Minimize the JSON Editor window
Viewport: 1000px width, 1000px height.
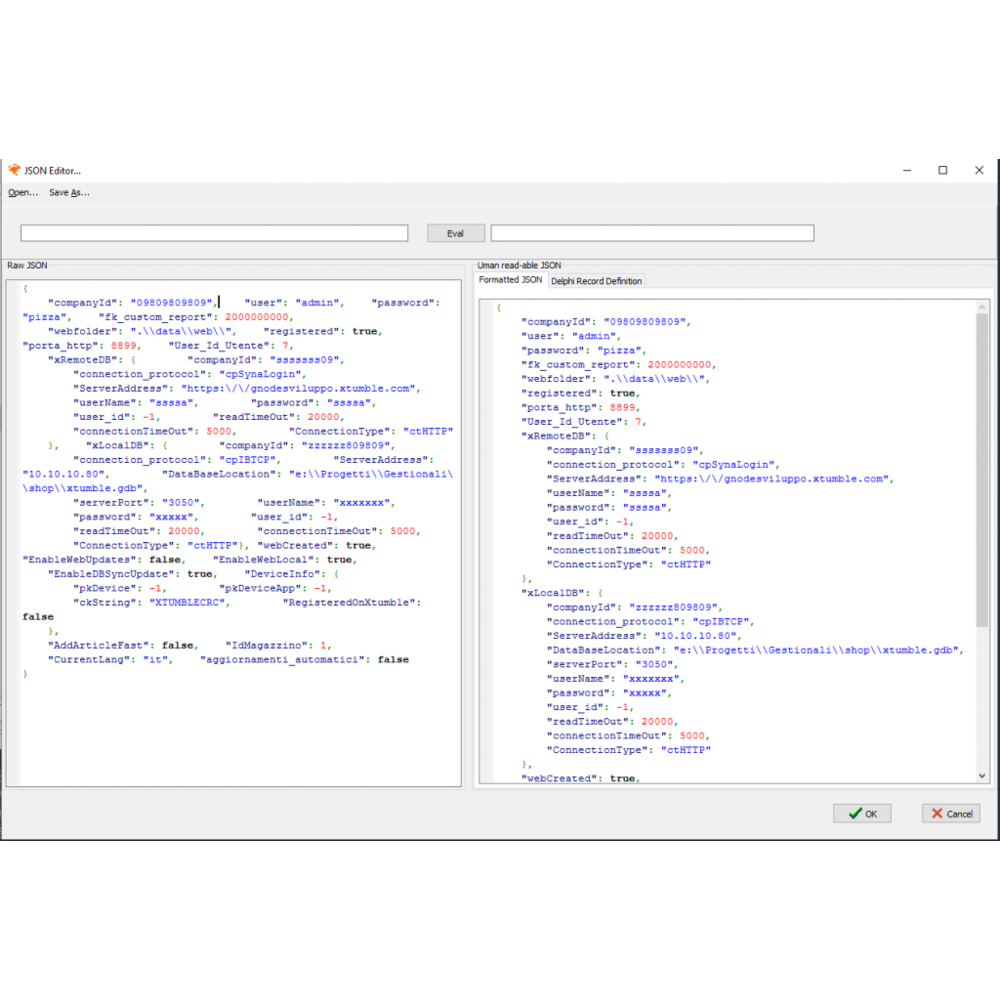[x=906, y=170]
